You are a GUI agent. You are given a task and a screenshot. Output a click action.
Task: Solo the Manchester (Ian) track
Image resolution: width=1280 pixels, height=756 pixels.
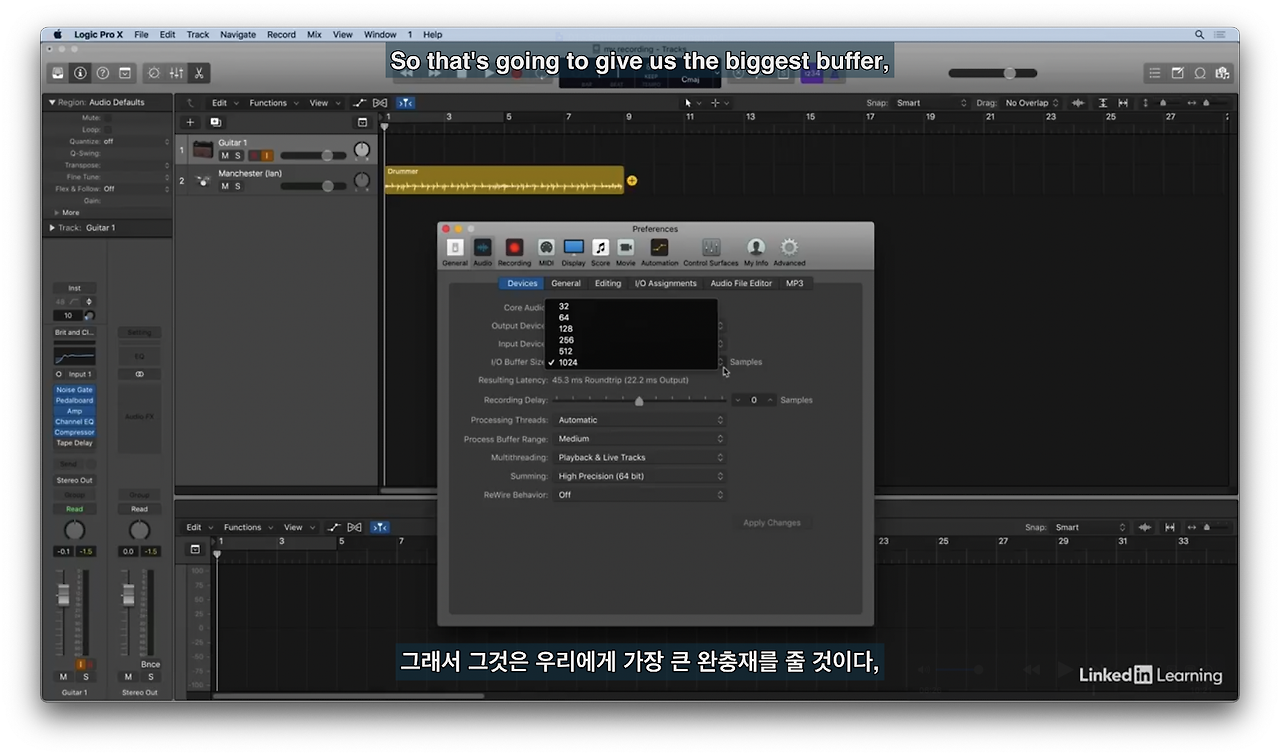coord(237,186)
